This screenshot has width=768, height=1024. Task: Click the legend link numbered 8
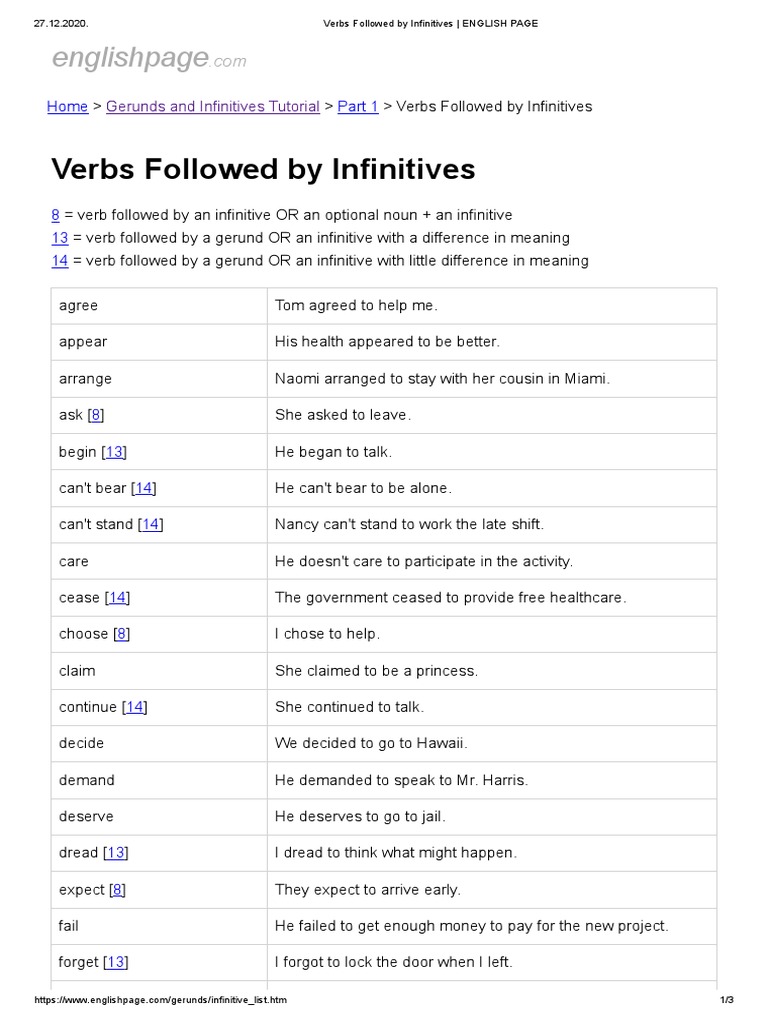[x=56, y=215]
